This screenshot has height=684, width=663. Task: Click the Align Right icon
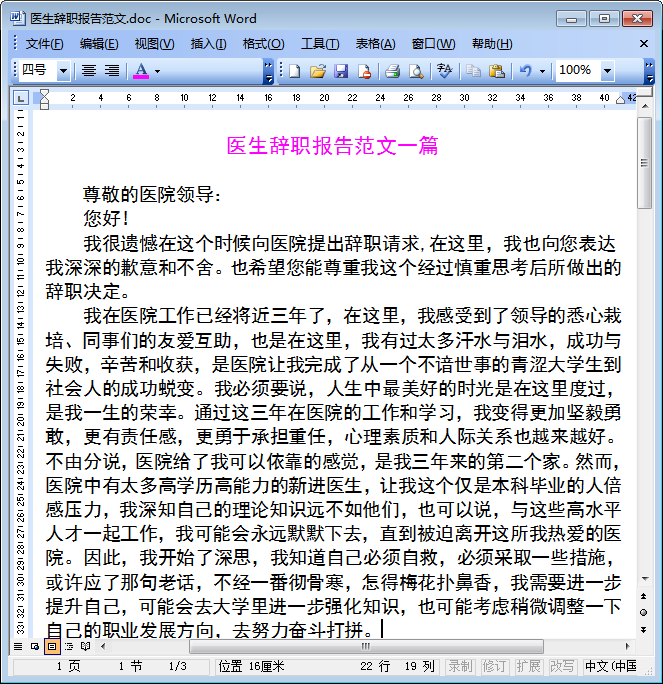point(112,70)
